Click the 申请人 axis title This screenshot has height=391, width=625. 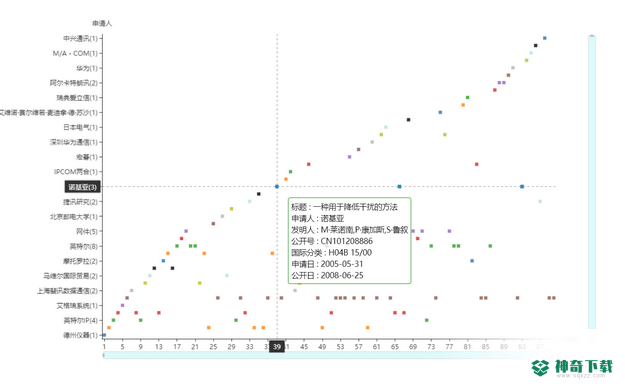(x=102, y=24)
